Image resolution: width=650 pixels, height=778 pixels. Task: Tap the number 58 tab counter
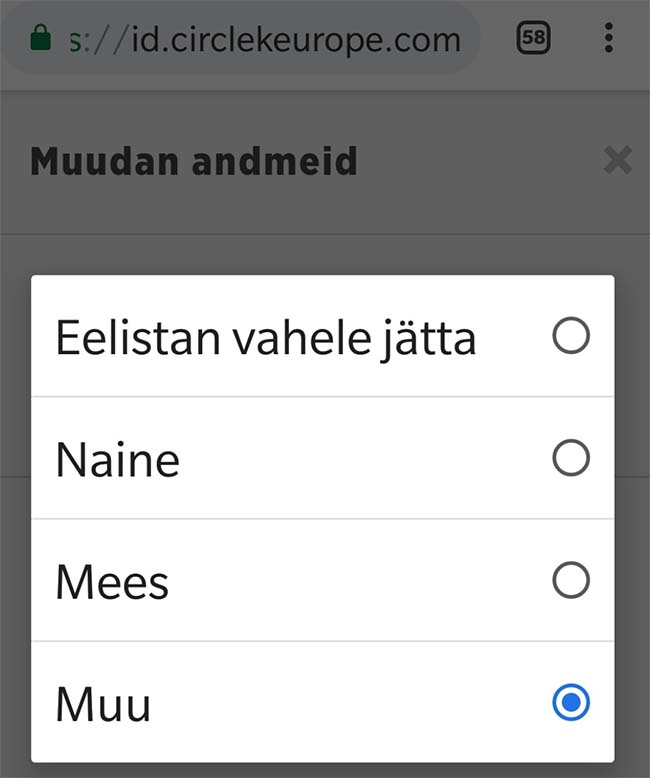(534, 39)
